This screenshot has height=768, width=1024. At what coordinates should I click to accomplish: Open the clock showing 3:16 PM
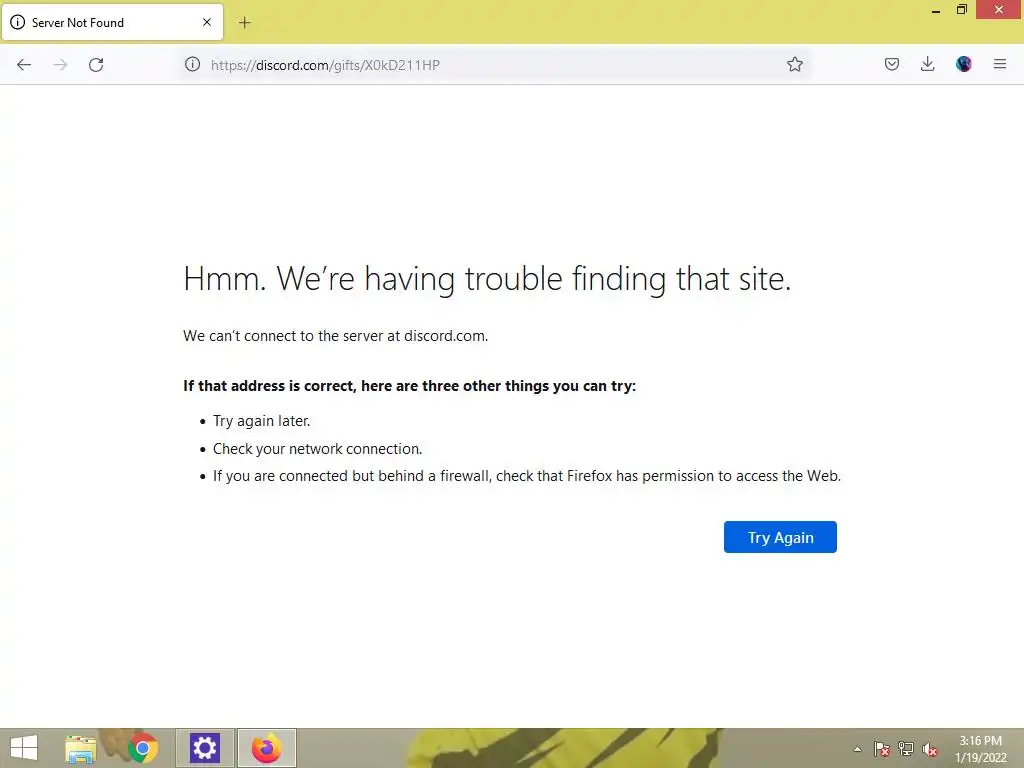click(x=980, y=749)
